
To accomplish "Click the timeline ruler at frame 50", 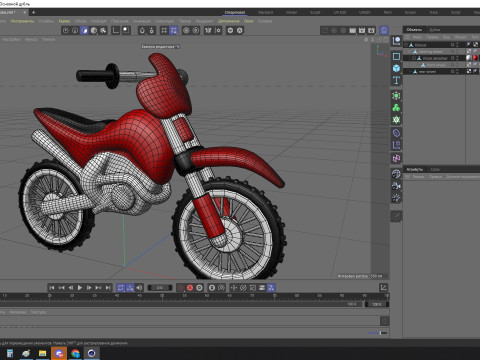I will (162, 296).
